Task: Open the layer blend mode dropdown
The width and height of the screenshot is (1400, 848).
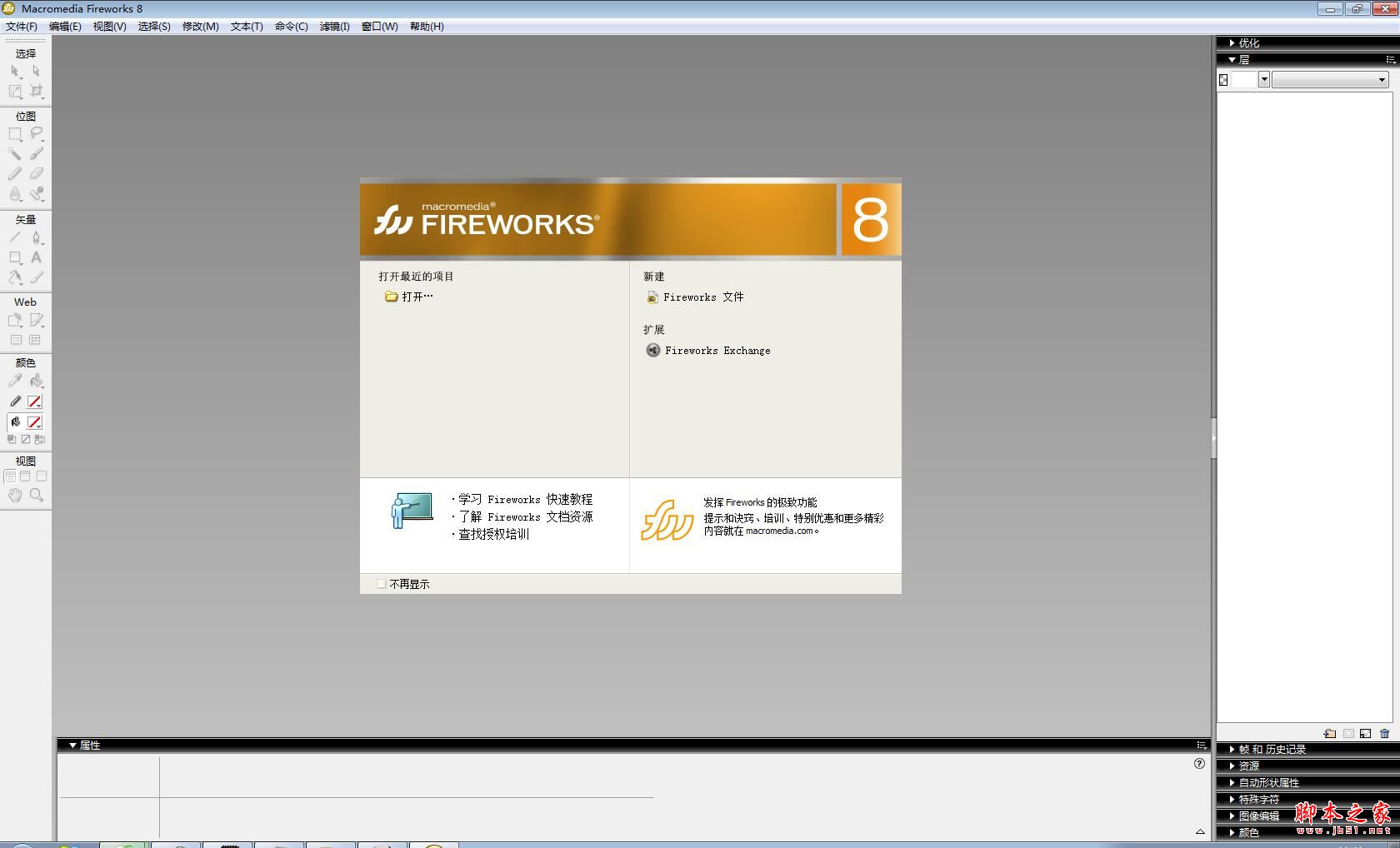Action: click(1330, 80)
